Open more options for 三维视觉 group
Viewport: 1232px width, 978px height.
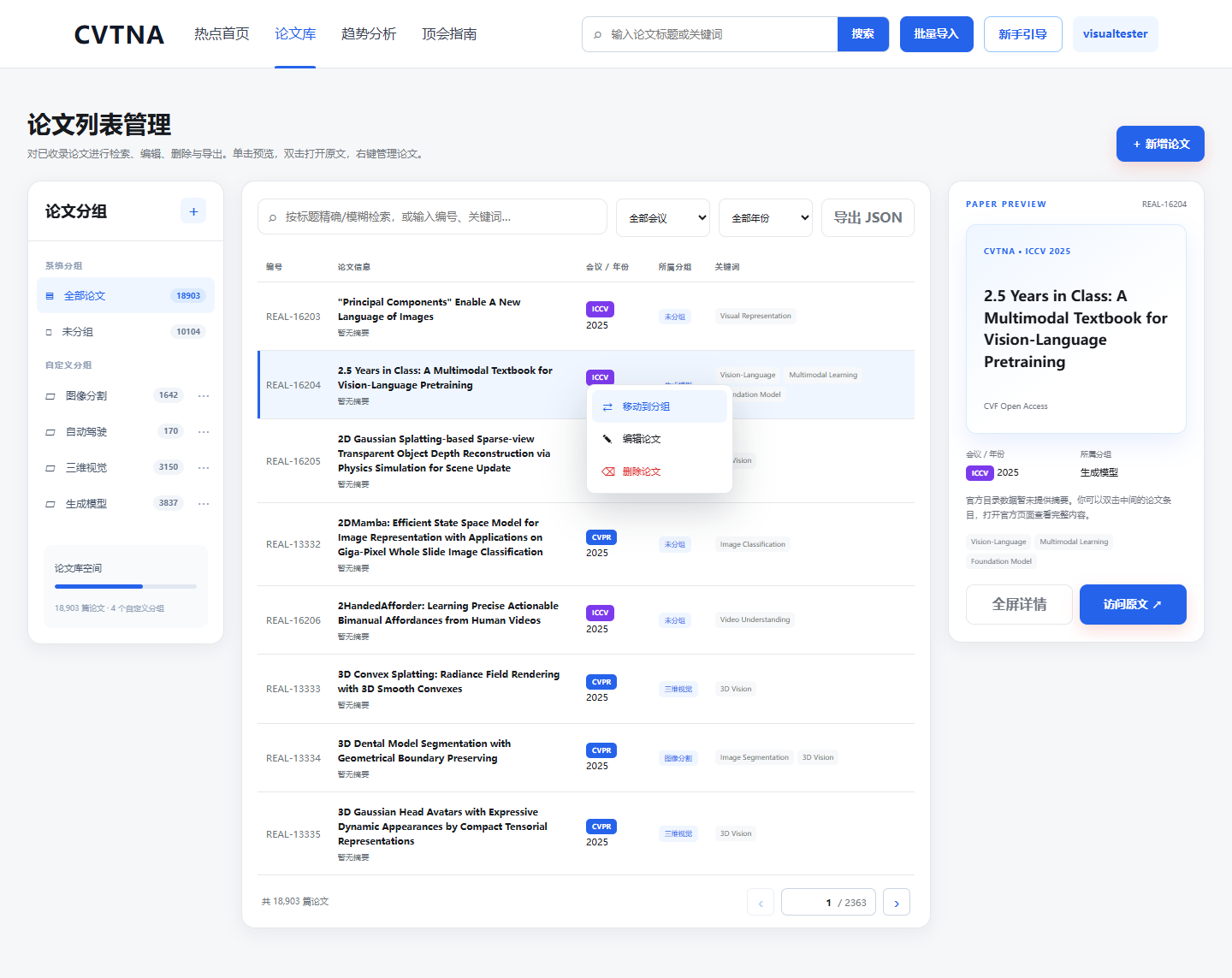[x=204, y=468]
